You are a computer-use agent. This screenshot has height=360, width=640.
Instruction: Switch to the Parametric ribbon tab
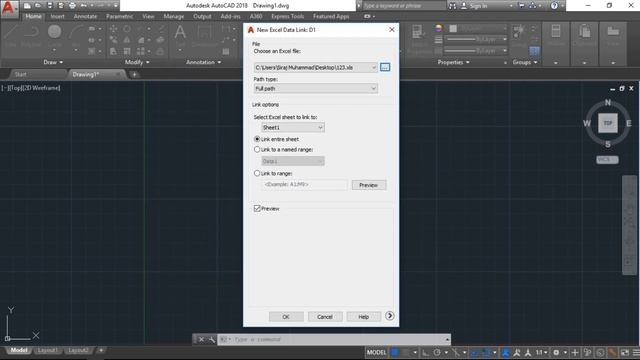[x=120, y=16]
